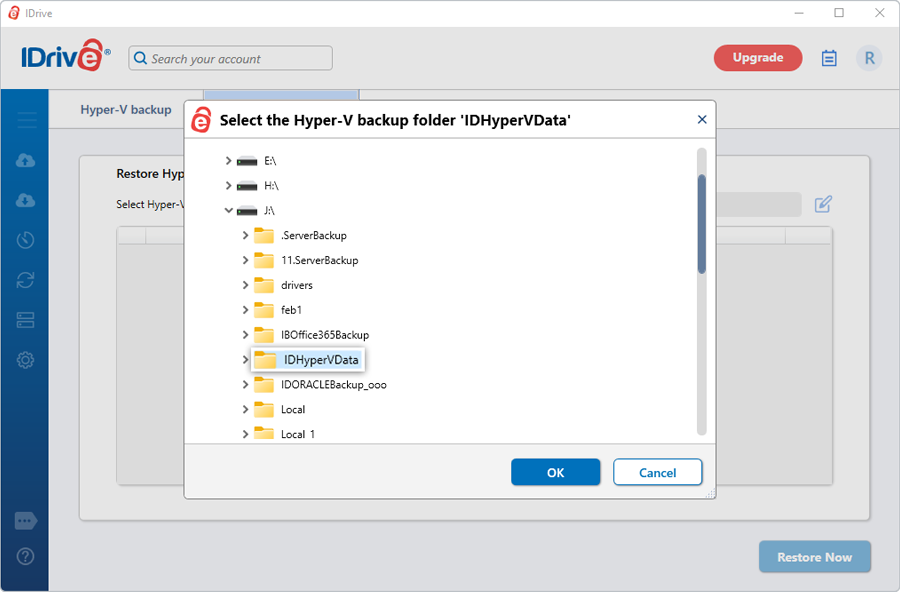The width and height of the screenshot is (900, 592).
Task: Open the hamburger menu in the sidebar
Action: click(26, 120)
